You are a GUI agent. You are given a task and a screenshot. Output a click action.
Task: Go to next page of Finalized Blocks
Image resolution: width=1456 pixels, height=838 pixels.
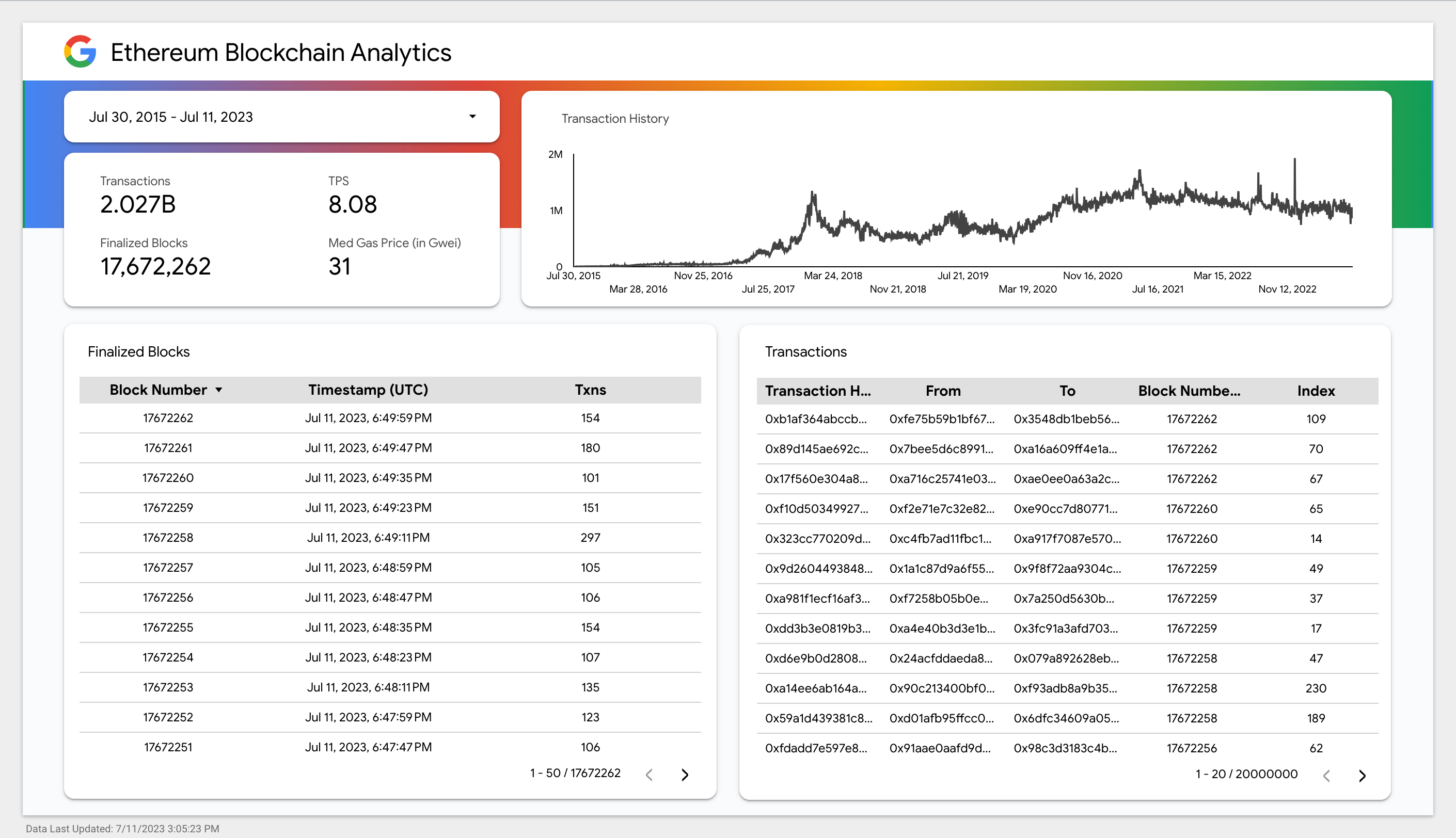coord(685,775)
